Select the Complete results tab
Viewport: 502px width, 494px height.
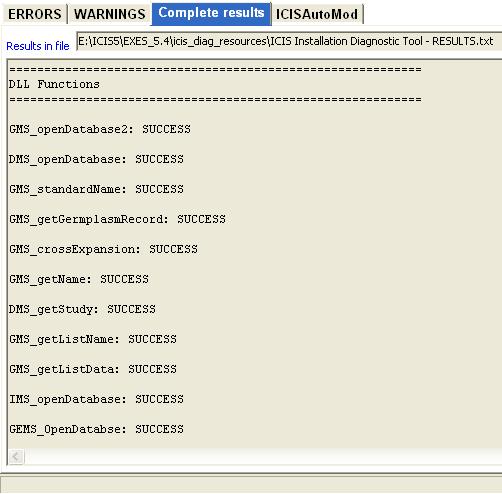click(211, 14)
